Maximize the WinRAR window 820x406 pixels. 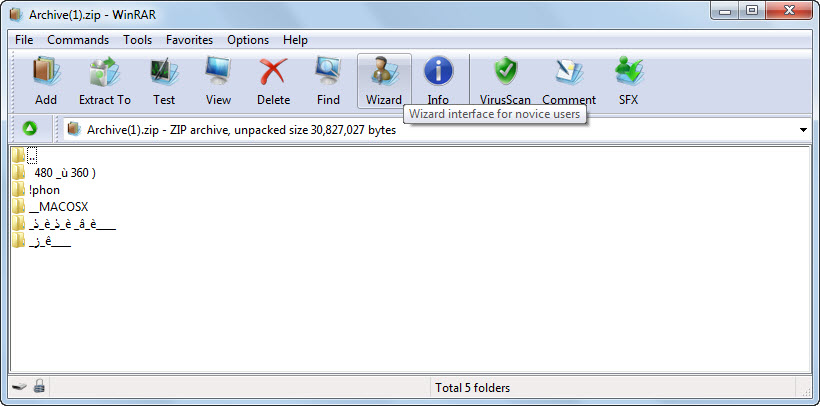(751, 10)
